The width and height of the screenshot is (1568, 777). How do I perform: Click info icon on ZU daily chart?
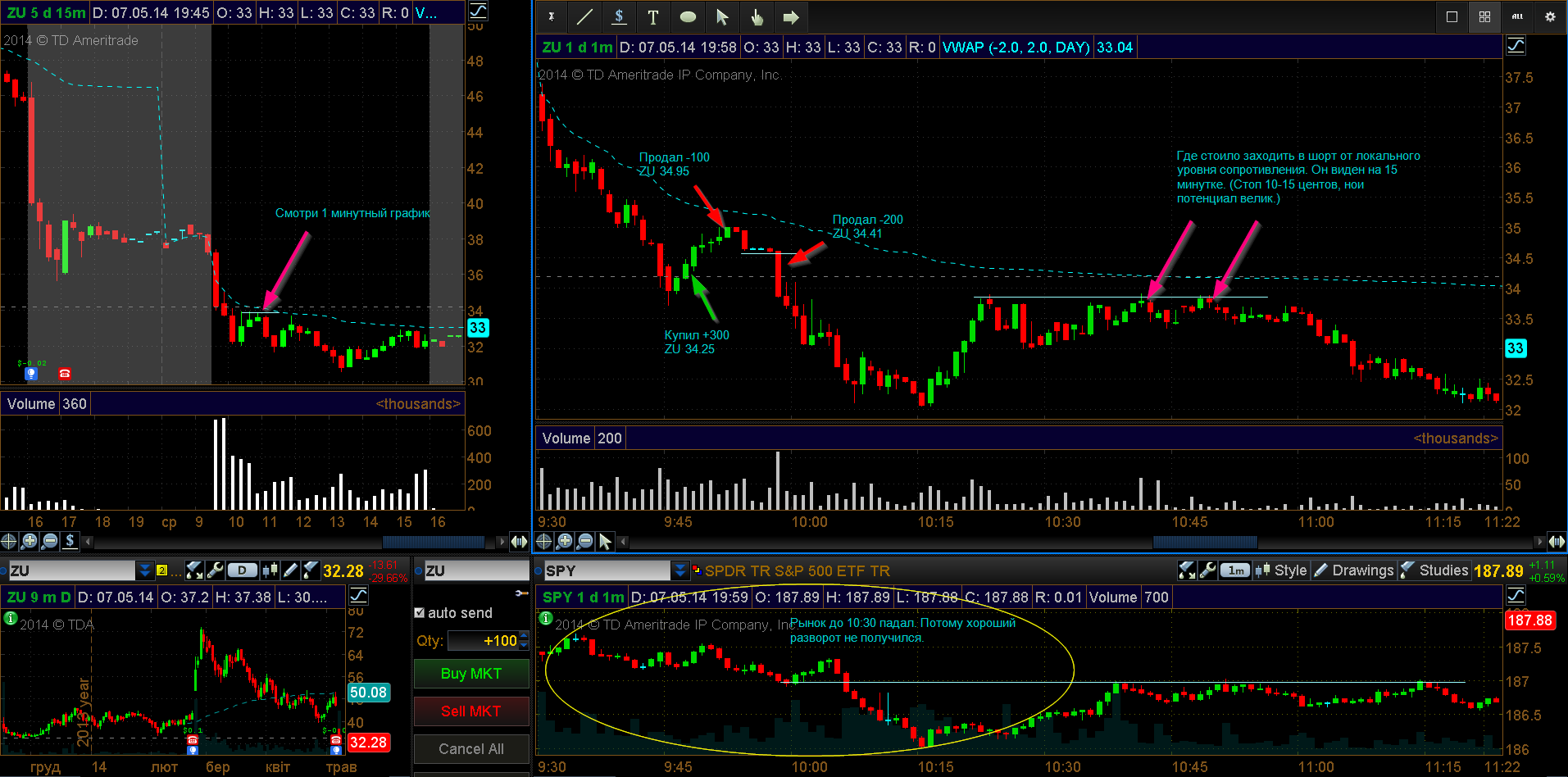(x=11, y=618)
